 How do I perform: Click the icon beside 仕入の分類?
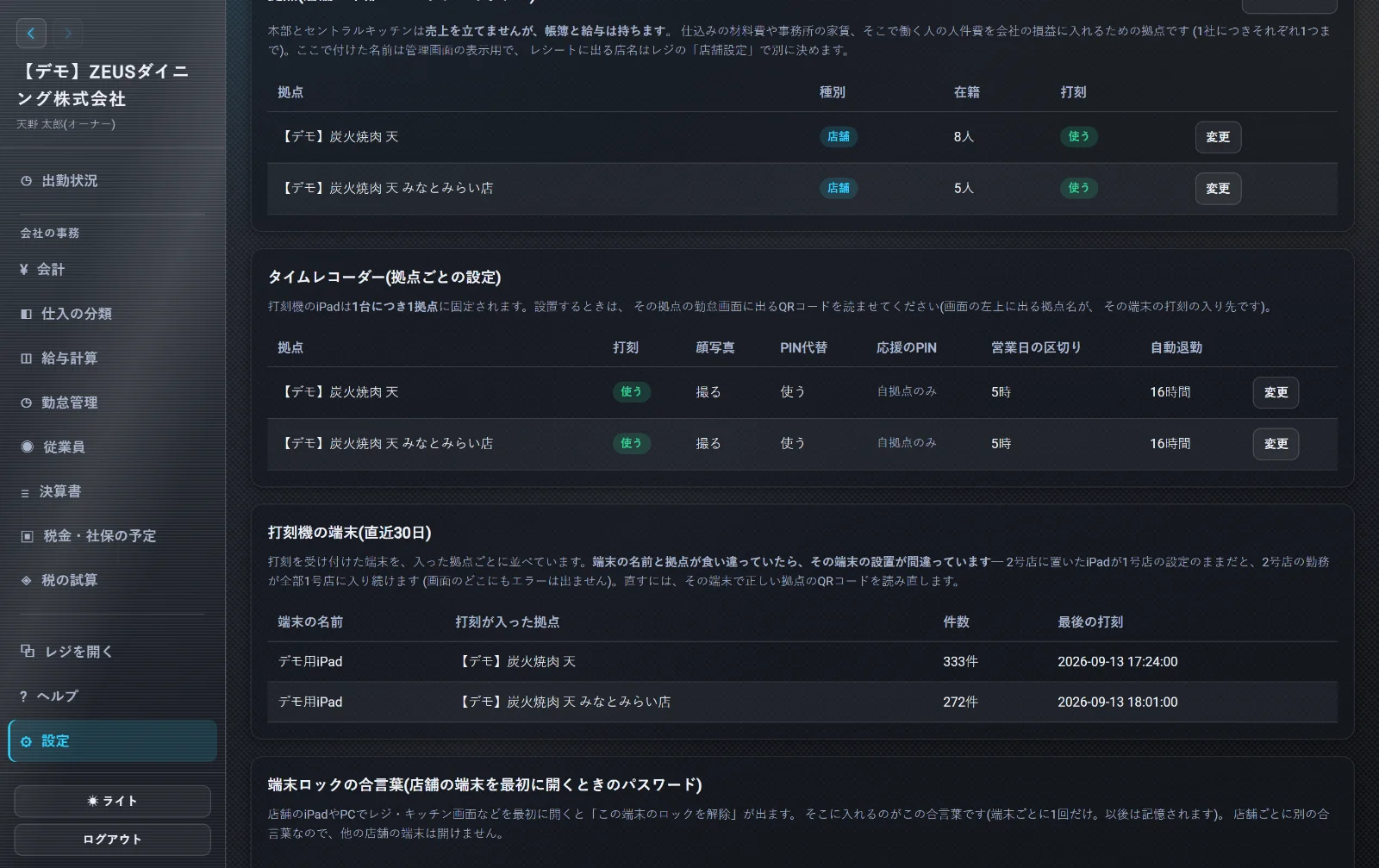click(x=26, y=314)
